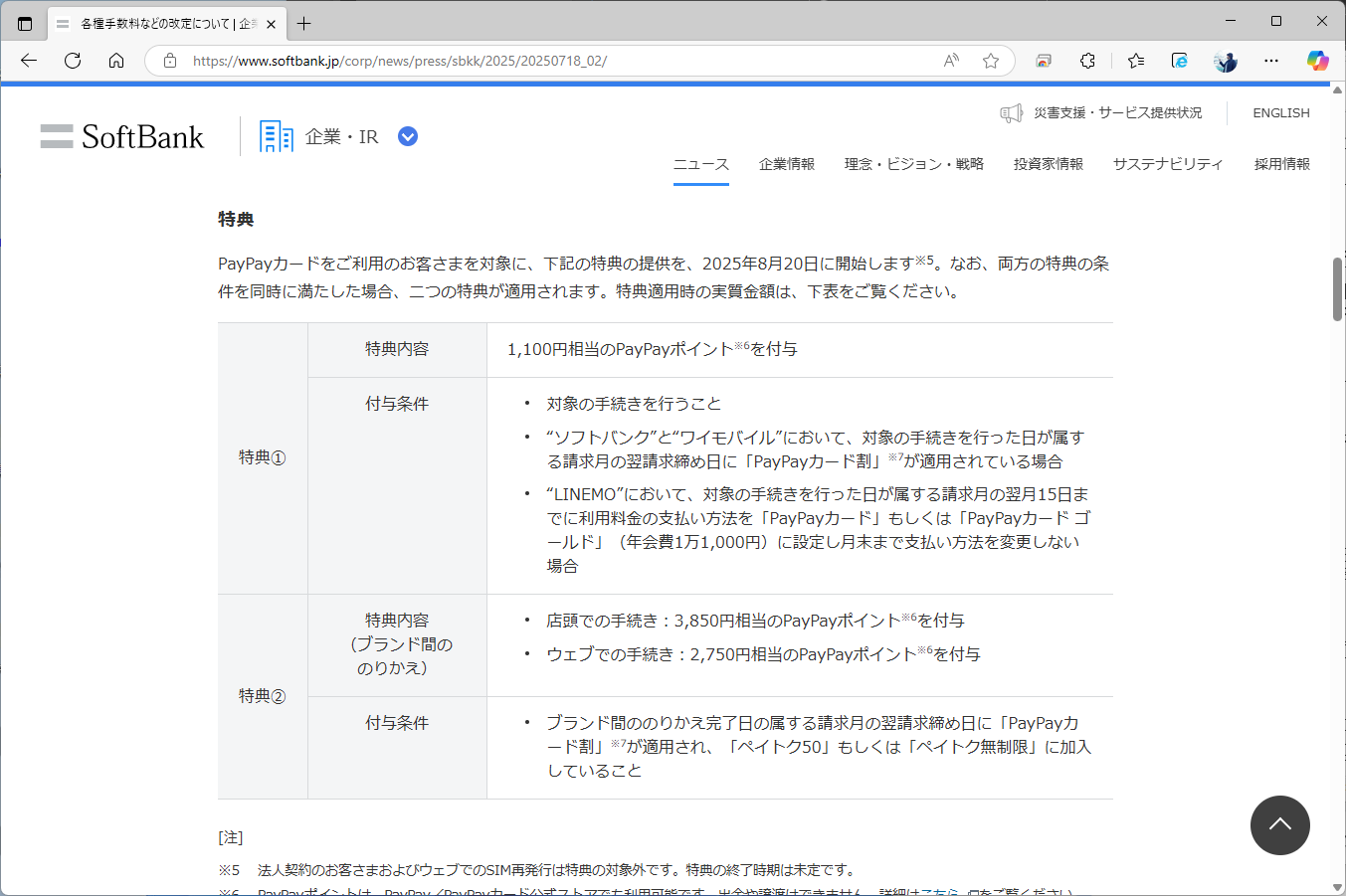Click the scroll-to-top circular button
Image resolution: width=1346 pixels, height=896 pixels.
[1280, 825]
